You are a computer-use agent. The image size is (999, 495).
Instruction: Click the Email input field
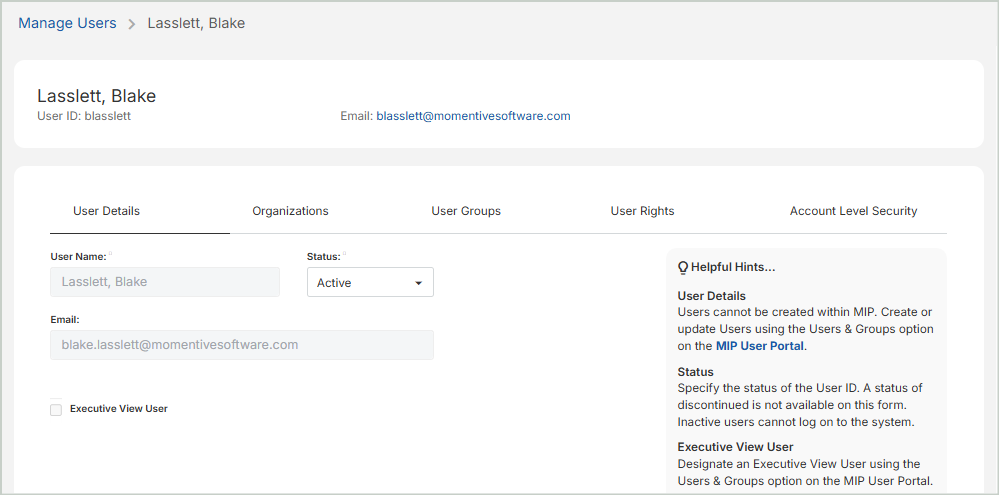pos(241,345)
